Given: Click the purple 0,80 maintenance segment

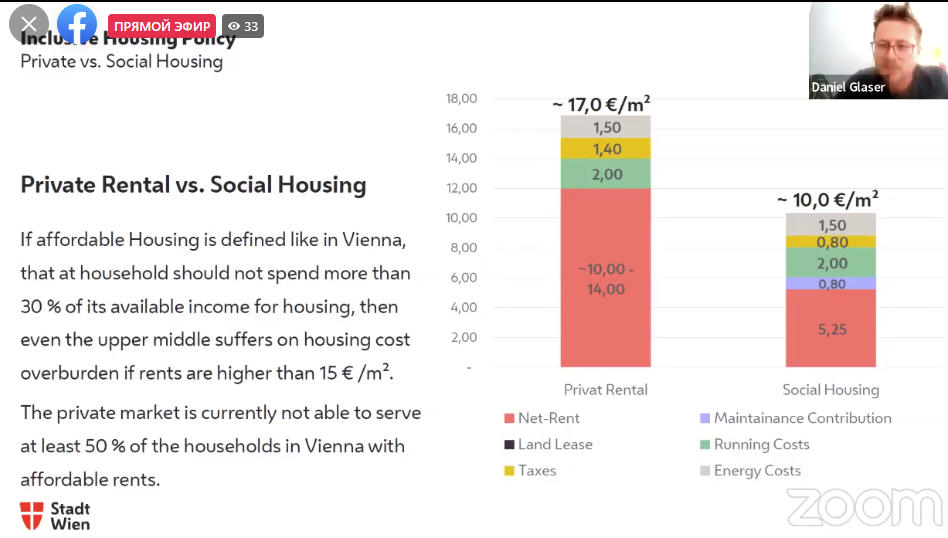Looking at the screenshot, I should tap(830, 284).
